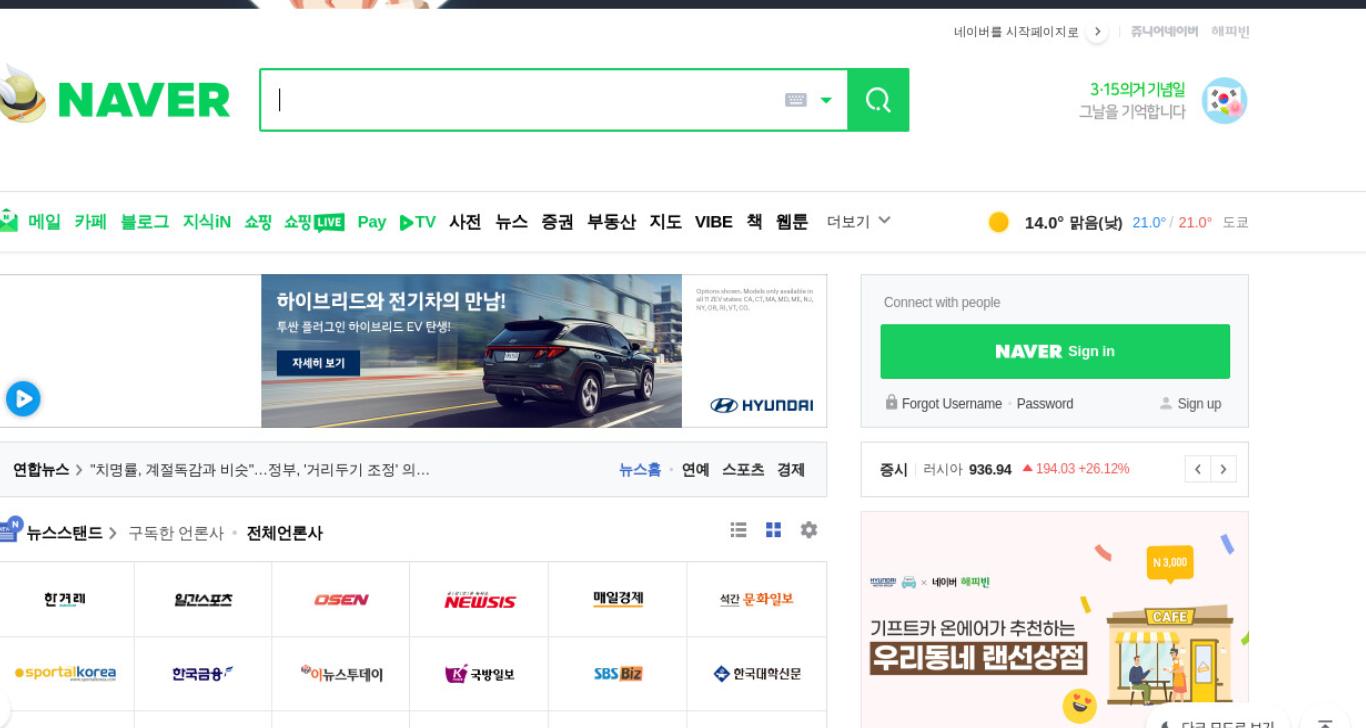The height and width of the screenshot is (728, 1366).
Task: Open the 뉴스 link in navigation
Action: 511,222
